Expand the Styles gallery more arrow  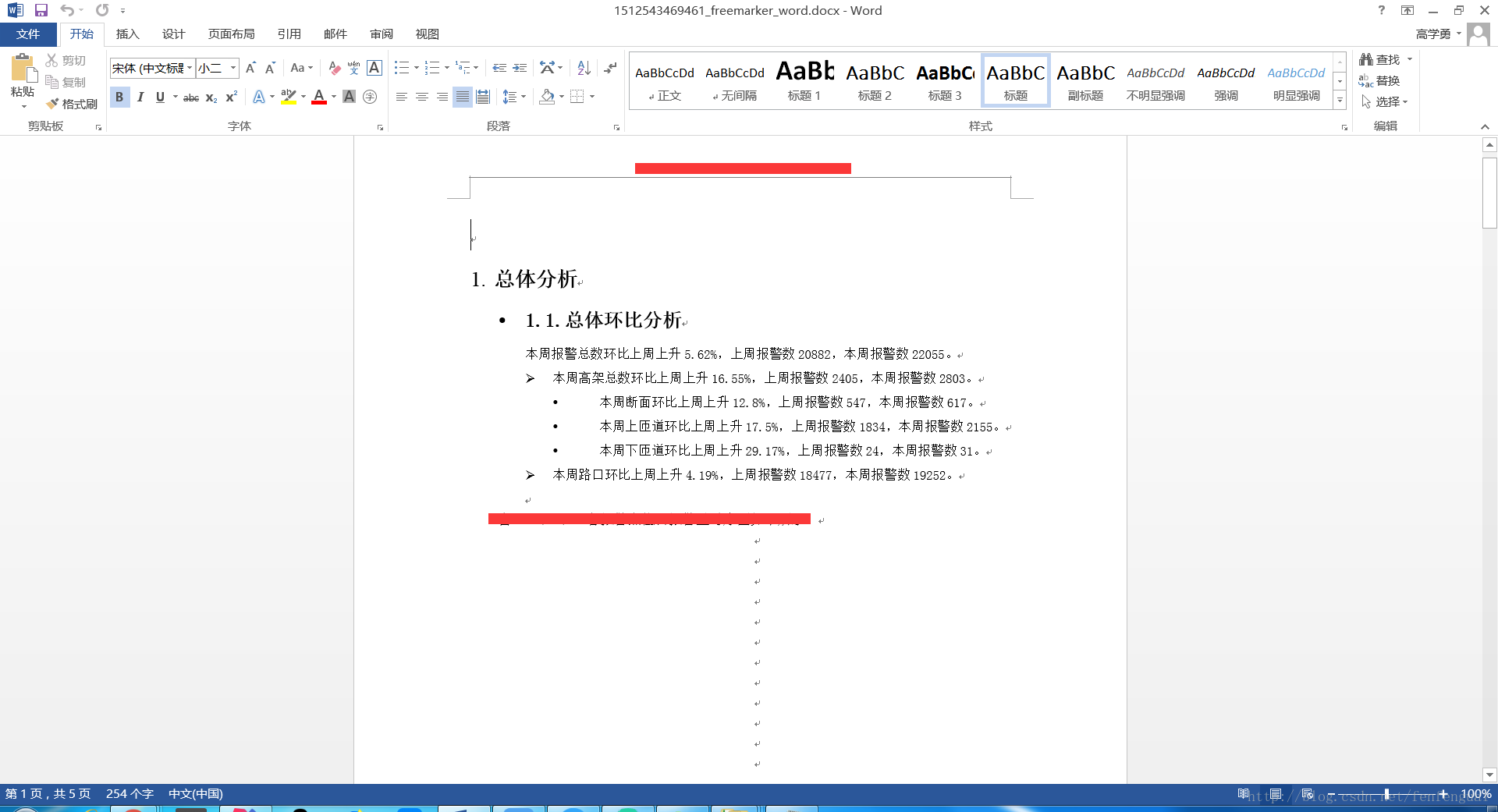pyautogui.click(x=1340, y=101)
